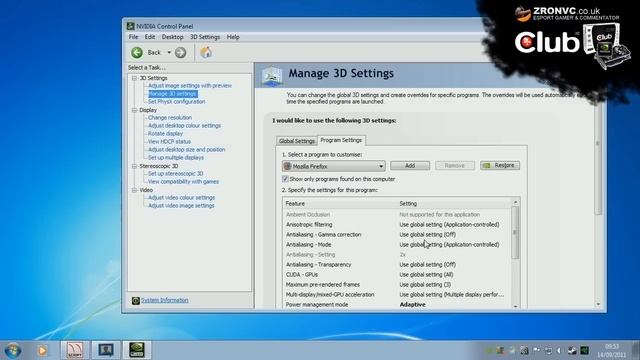Select Maximum pre-rendered frames row
The image size is (640, 360).
pyautogui.click(x=396, y=284)
